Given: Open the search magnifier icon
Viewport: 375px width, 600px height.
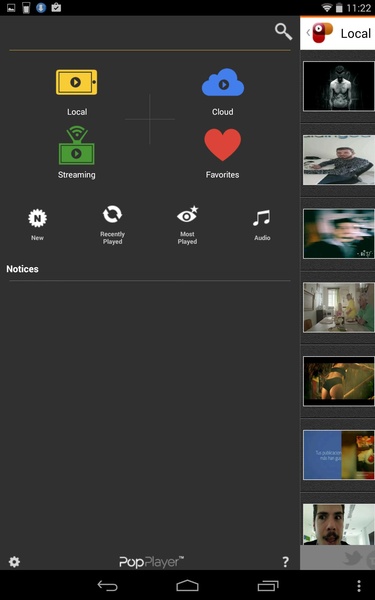Looking at the screenshot, I should (x=284, y=31).
